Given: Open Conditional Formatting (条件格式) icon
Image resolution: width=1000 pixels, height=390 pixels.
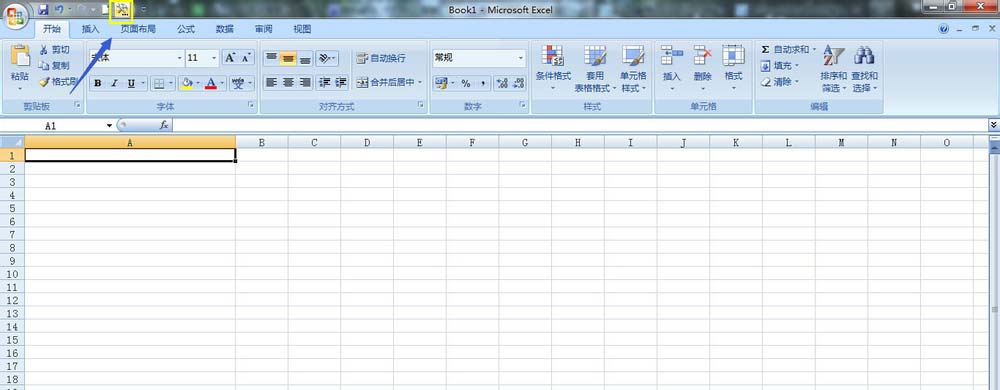Looking at the screenshot, I should coord(552,56).
